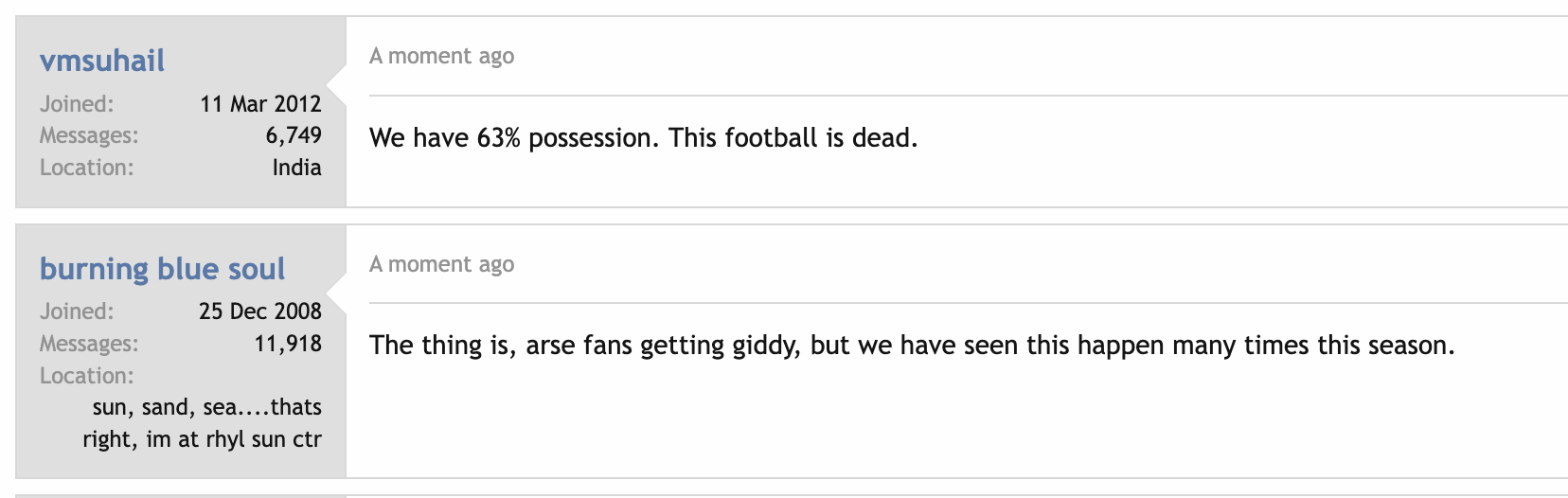Select vmsuhail's message count 6,749

pos(294,135)
